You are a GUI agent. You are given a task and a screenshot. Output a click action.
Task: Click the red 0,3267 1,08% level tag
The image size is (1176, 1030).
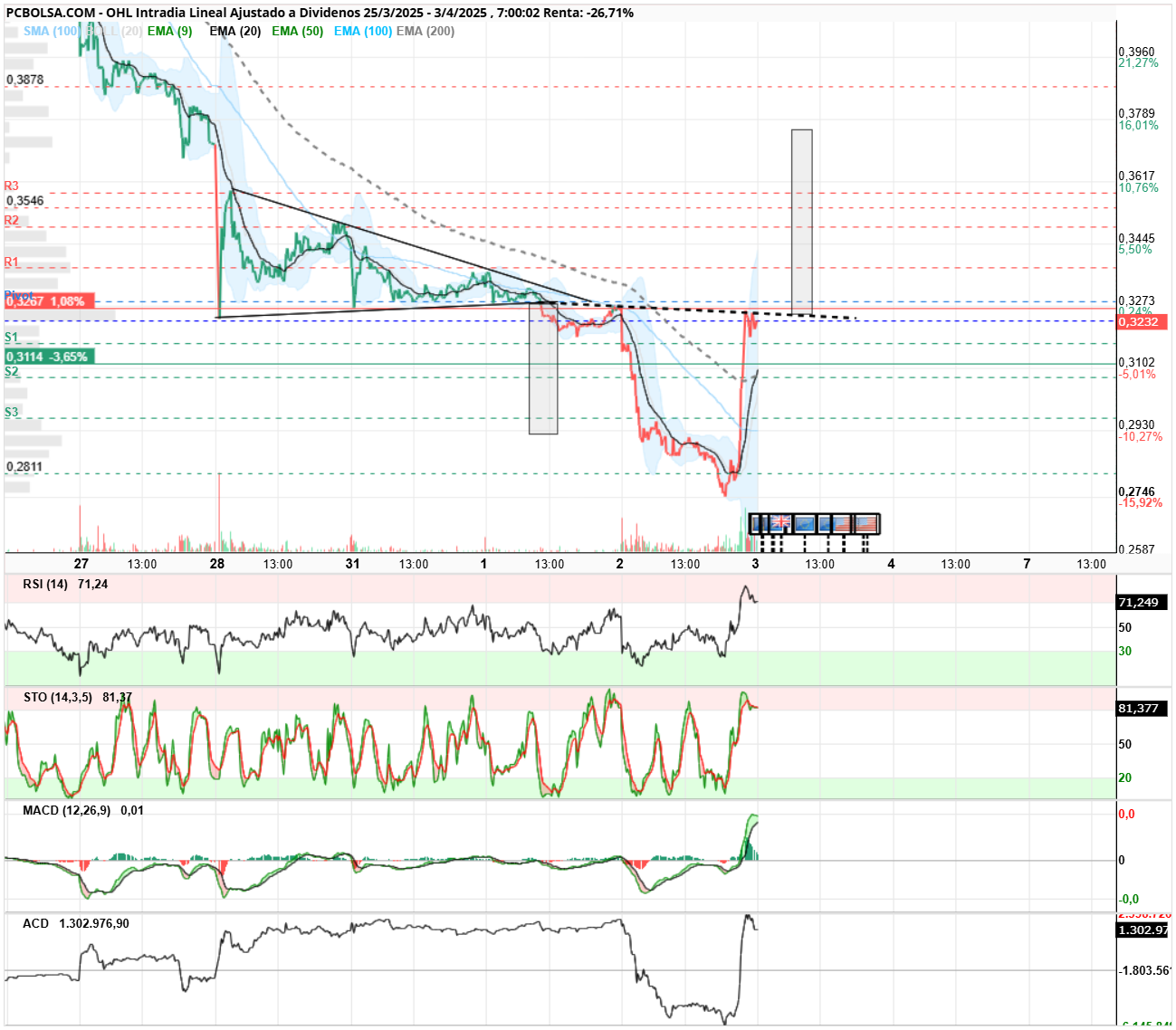coord(49,301)
